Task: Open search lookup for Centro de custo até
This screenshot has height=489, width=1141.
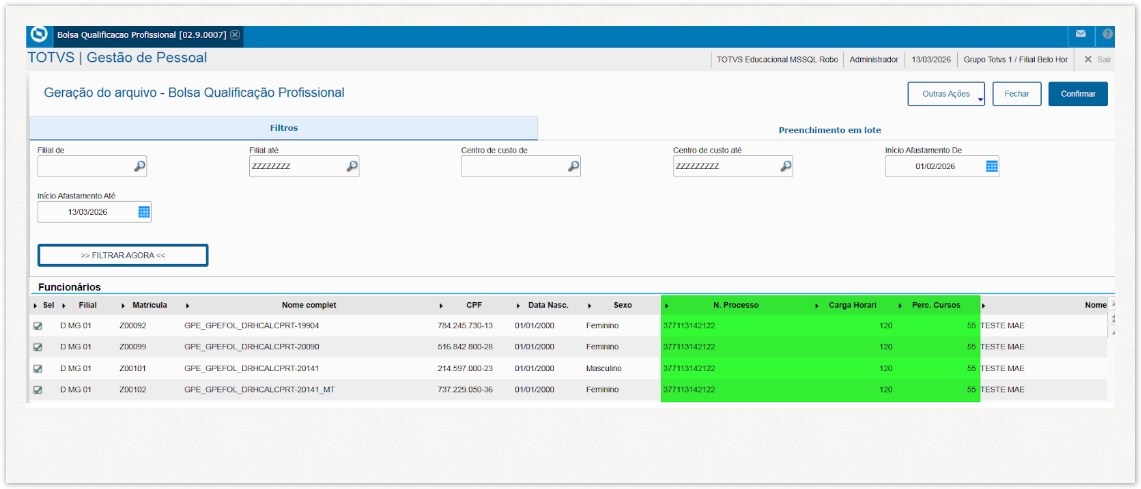Action: pyautogui.click(x=785, y=167)
